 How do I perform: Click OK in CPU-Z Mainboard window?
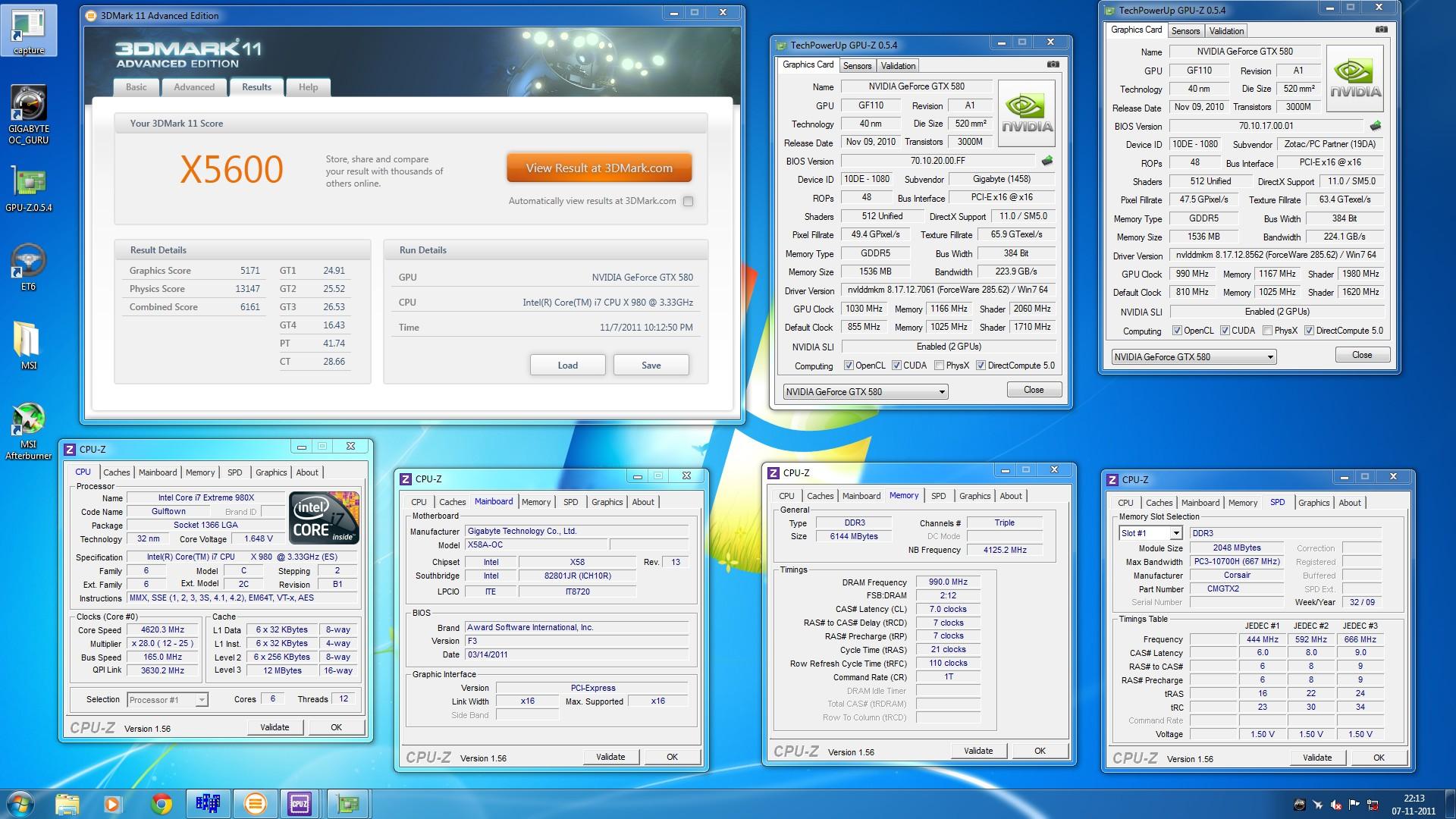click(x=672, y=757)
